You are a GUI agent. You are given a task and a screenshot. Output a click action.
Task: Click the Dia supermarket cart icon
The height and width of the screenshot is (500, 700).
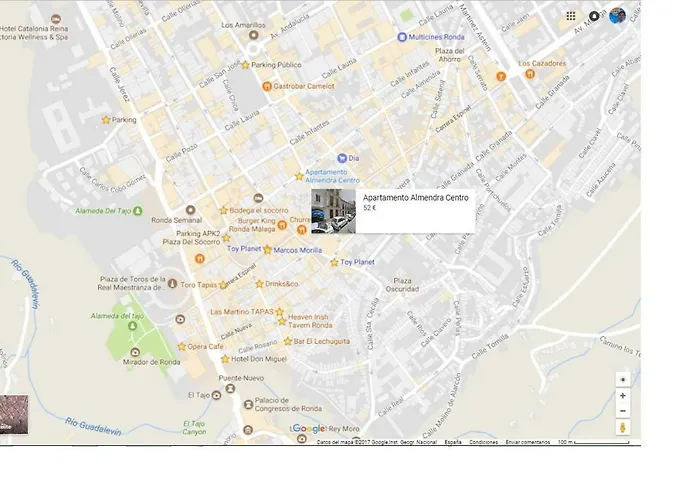[341, 157]
